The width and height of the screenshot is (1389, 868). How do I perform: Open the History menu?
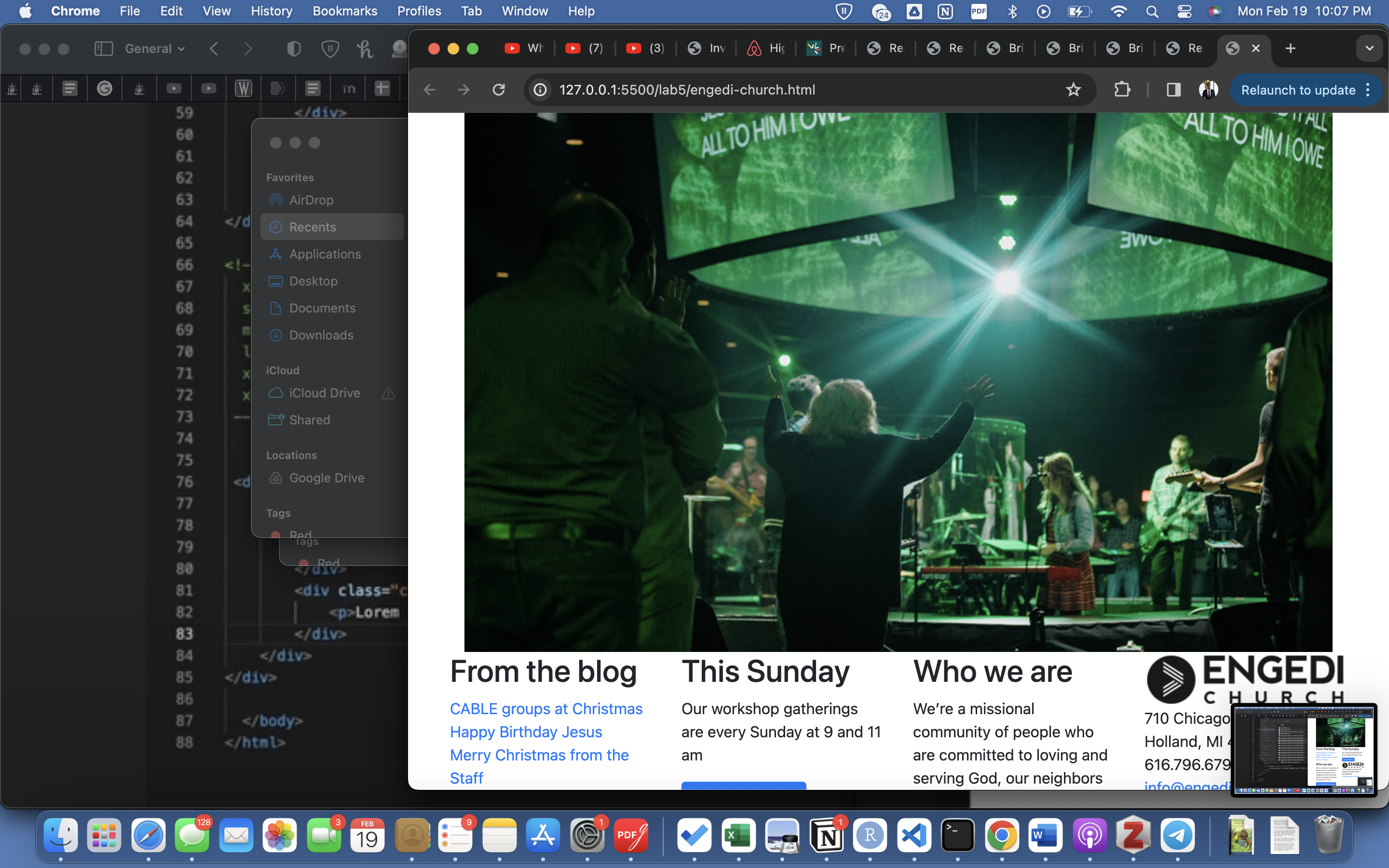click(x=271, y=11)
